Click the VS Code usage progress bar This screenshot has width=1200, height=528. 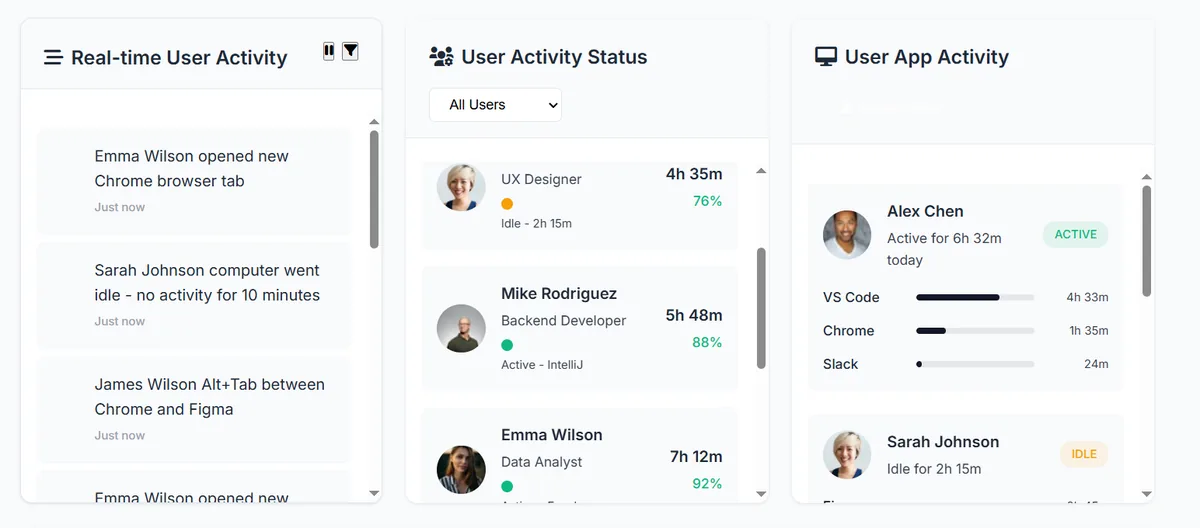(975, 297)
